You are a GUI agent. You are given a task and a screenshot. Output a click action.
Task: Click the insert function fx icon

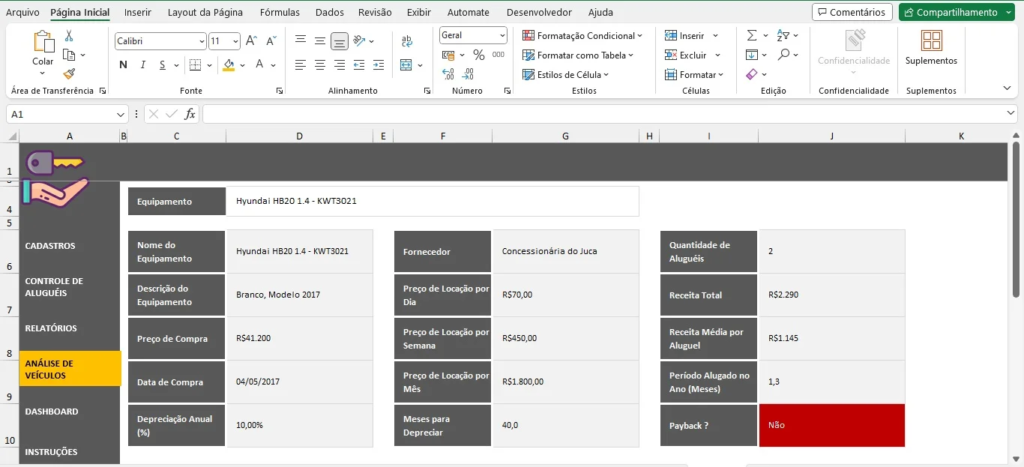190,114
